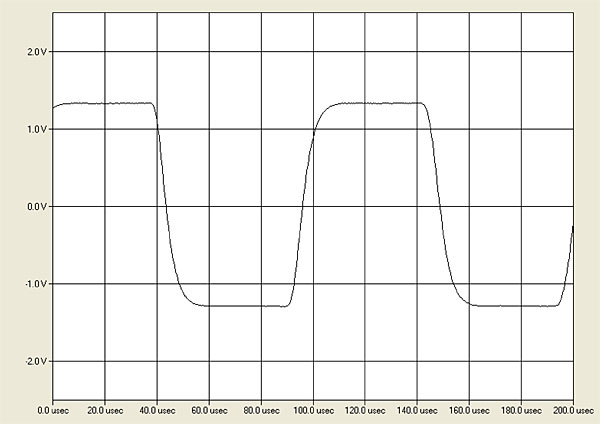This screenshot has height=424, width=600.
Task: Click waveform's first falling edge zero crossing
Action: 164,206
